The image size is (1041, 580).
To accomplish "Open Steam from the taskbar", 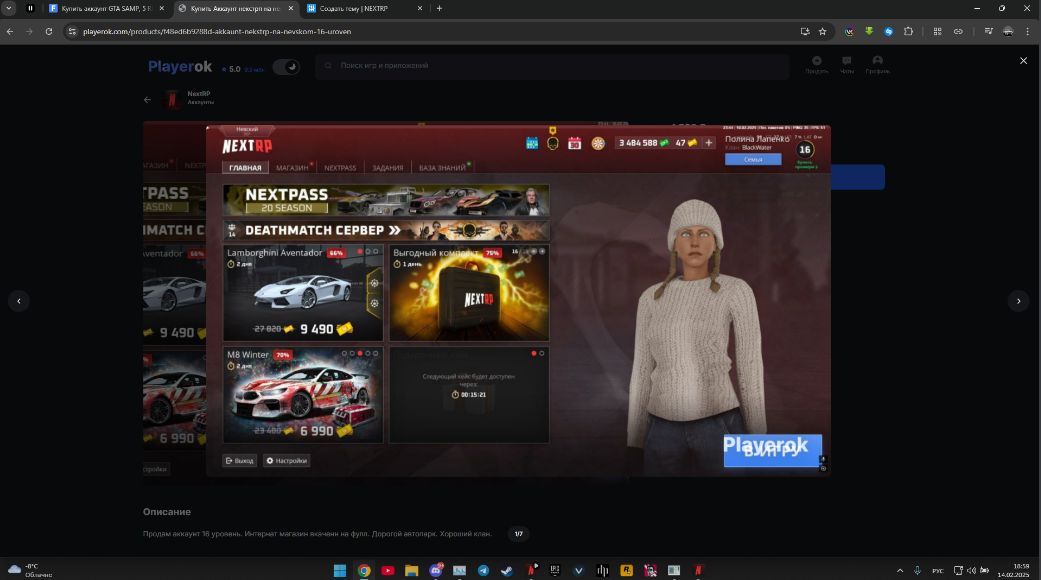I will 507,571.
